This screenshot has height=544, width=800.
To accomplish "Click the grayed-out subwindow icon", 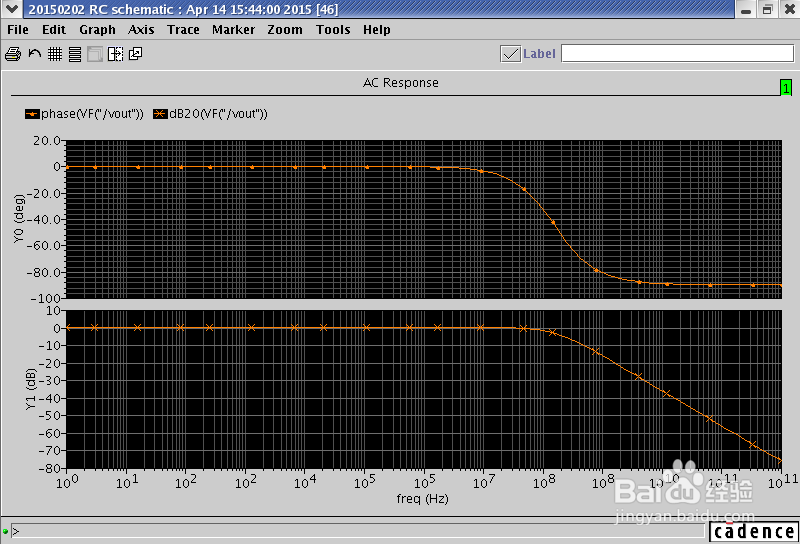I will 95,54.
